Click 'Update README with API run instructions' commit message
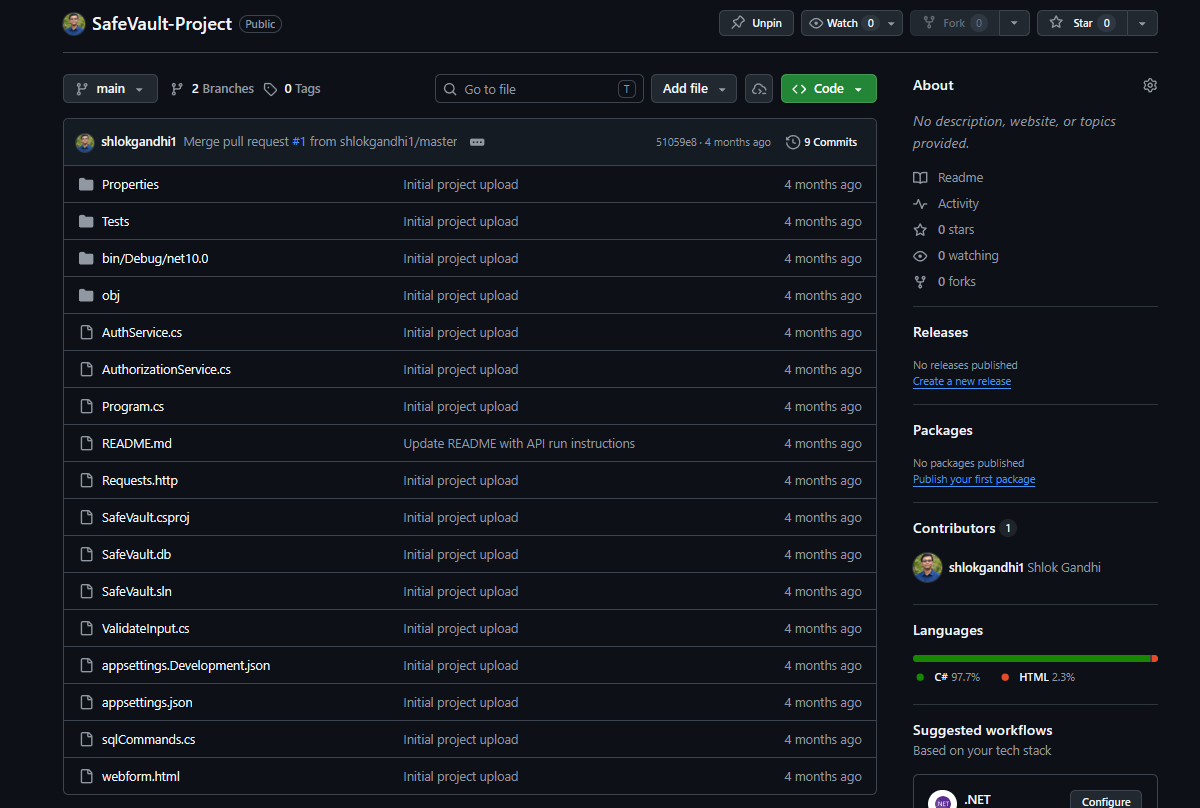The width and height of the screenshot is (1200, 808). [x=519, y=443]
